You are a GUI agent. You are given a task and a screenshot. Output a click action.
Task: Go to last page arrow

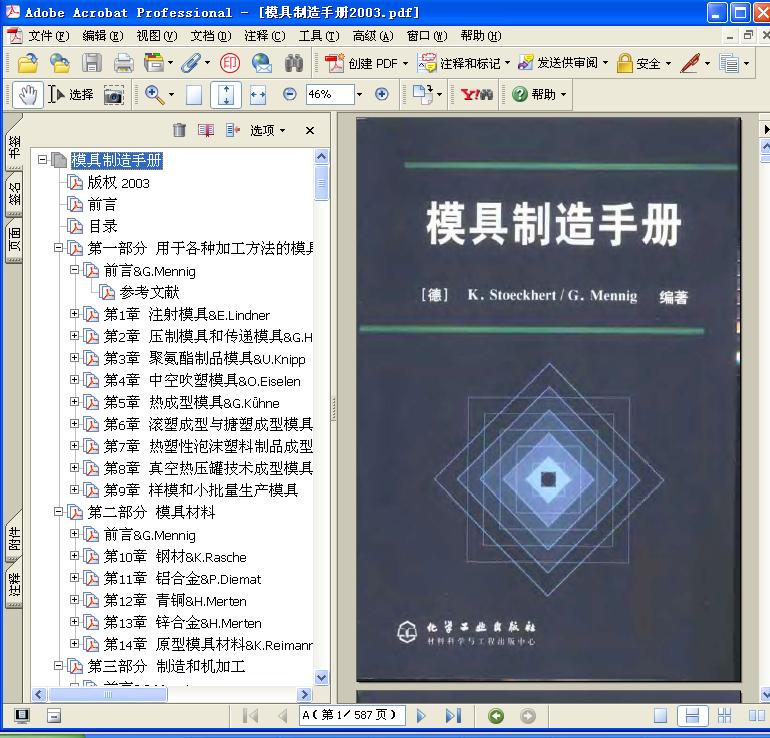(x=453, y=716)
